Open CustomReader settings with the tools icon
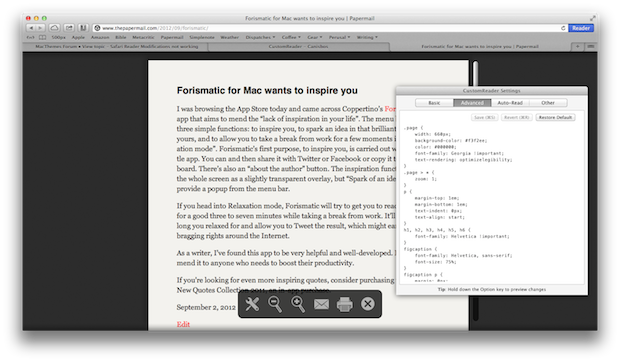620x362 pixels. [252, 304]
